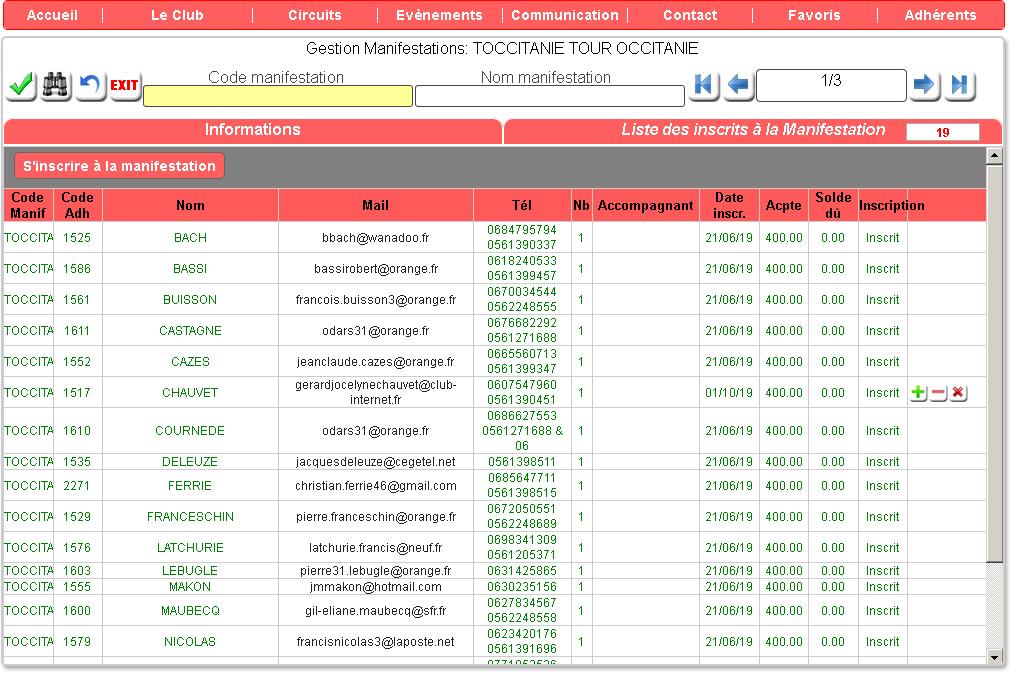Open the Contact menu
Image resolution: width=1013 pixels, height=676 pixels.
[690, 15]
